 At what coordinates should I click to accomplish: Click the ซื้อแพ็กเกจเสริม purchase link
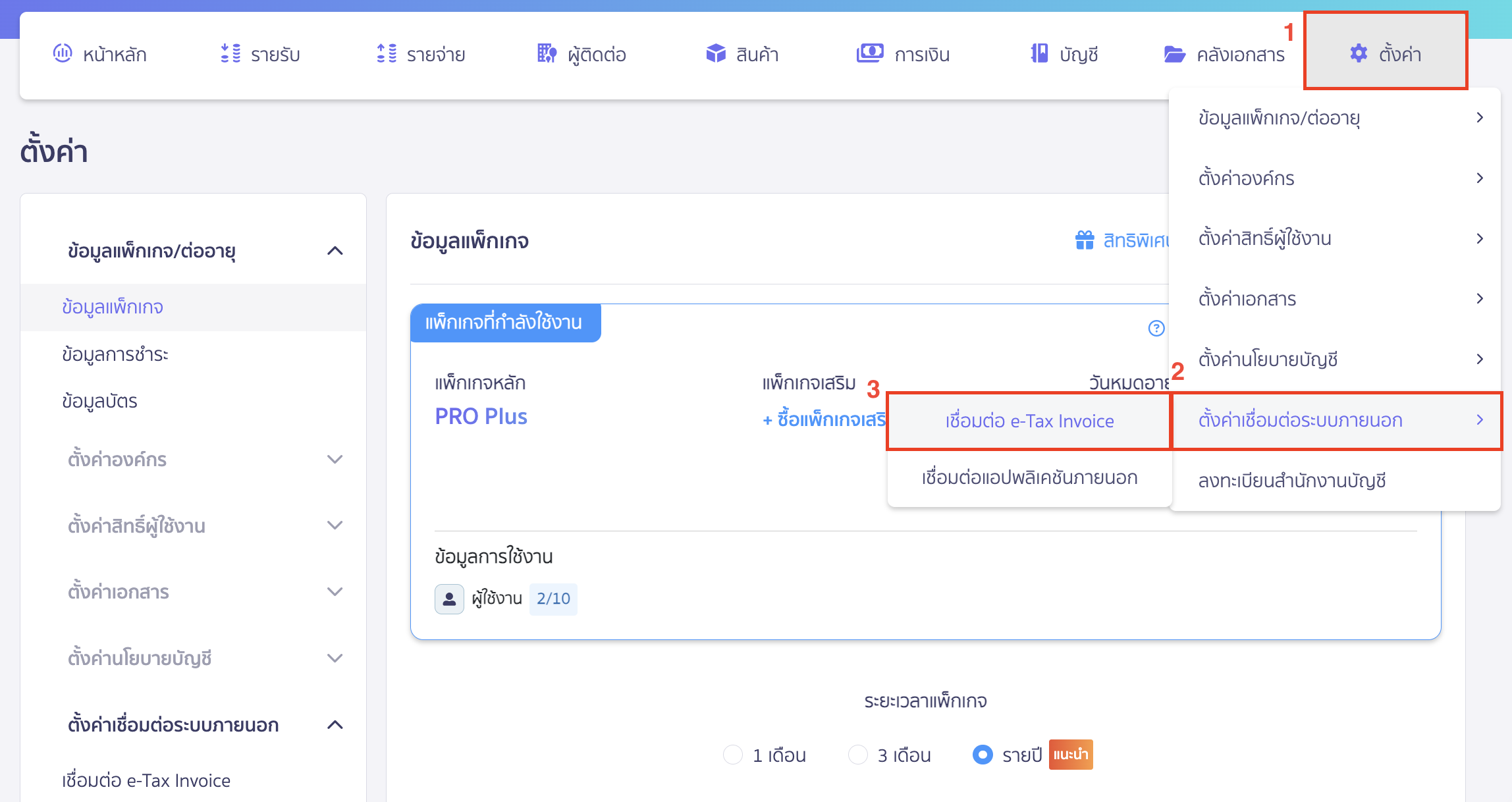824,421
